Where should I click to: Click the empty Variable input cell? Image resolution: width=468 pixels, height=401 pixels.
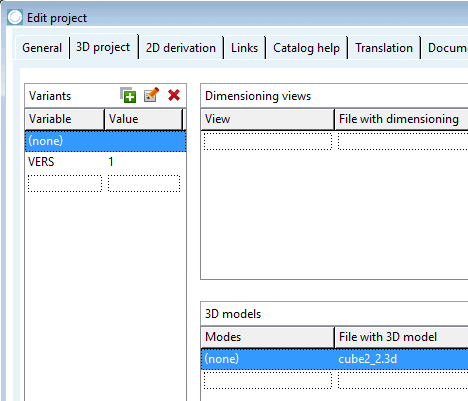coord(65,183)
